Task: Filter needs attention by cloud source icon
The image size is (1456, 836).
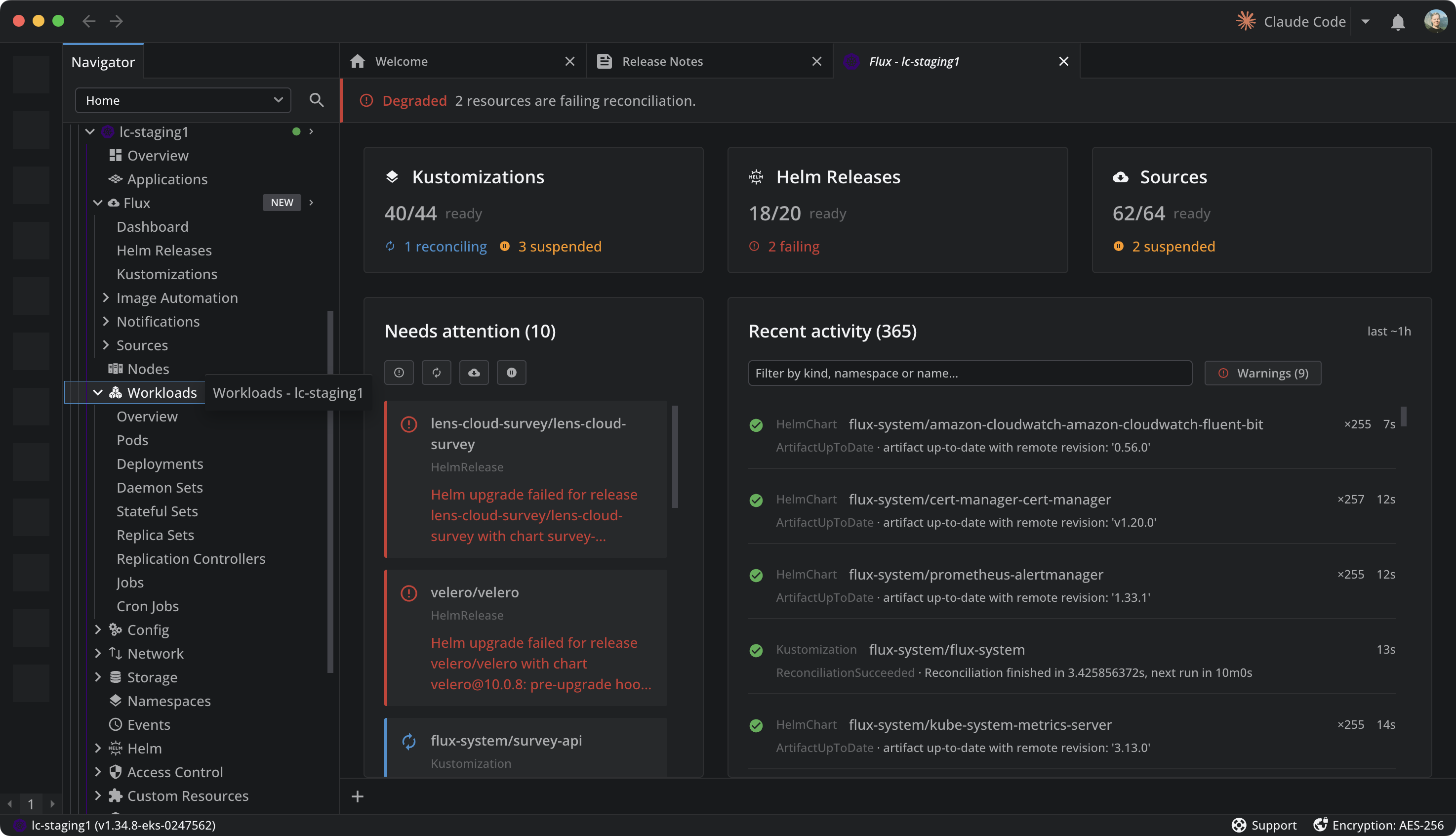Action: click(x=474, y=373)
